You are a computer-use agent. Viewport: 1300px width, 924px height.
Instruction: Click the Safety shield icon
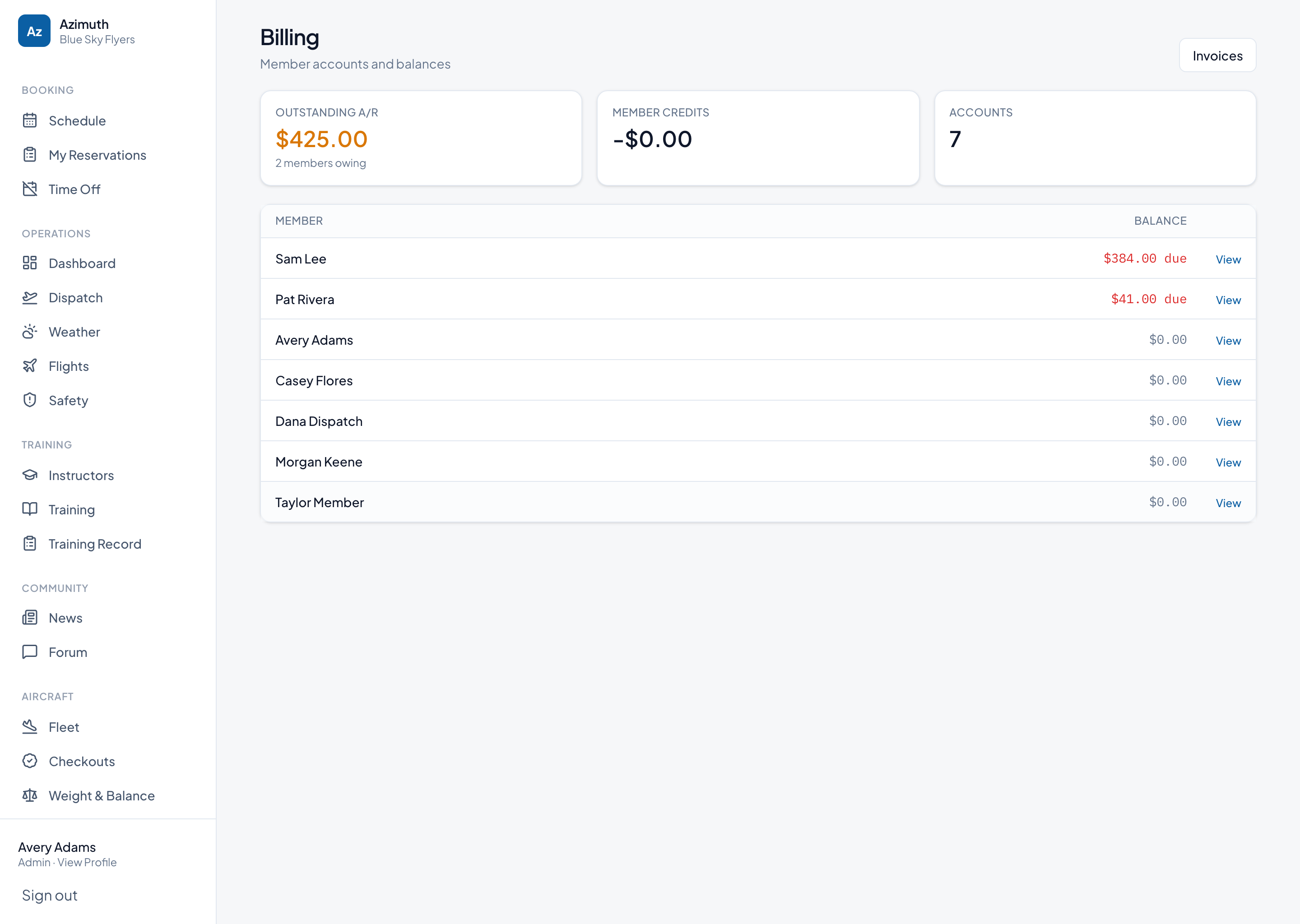[x=30, y=400]
